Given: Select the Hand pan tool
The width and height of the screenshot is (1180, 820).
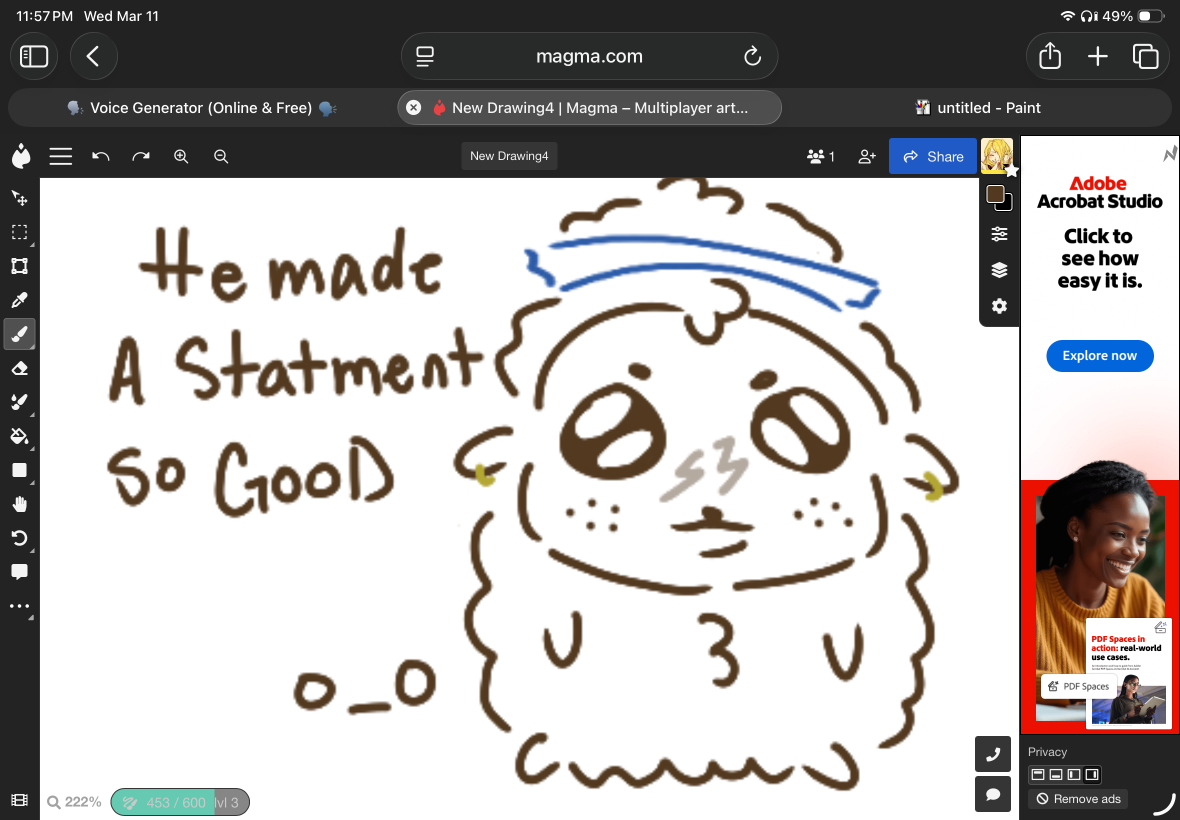Looking at the screenshot, I should point(20,504).
